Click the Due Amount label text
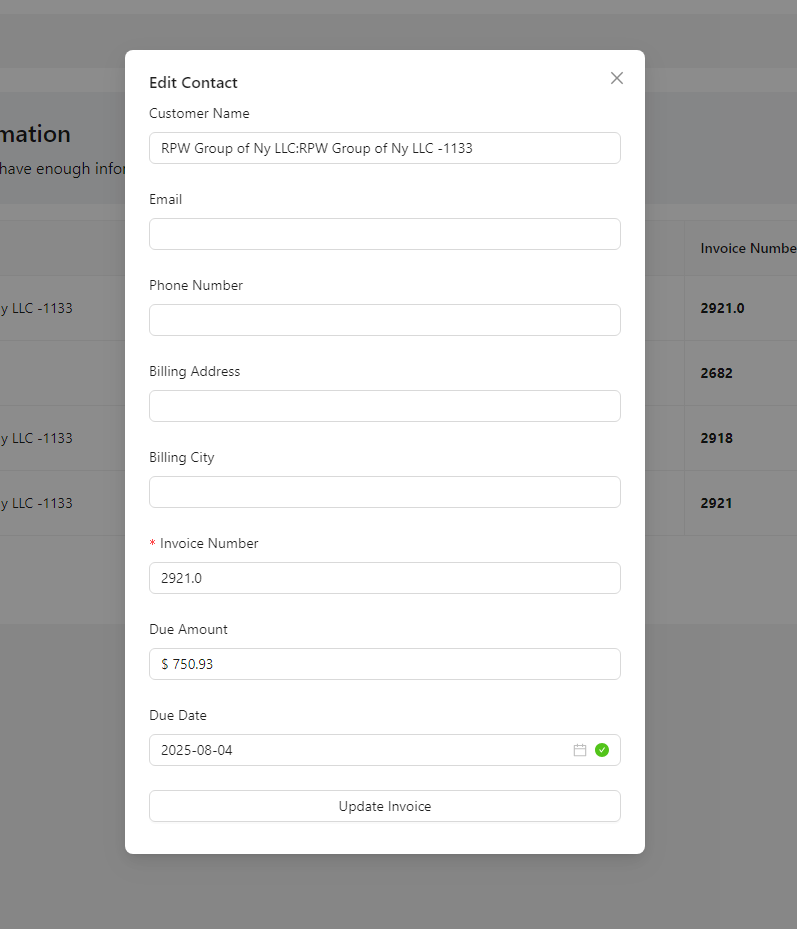This screenshot has width=797, height=929. click(x=188, y=629)
